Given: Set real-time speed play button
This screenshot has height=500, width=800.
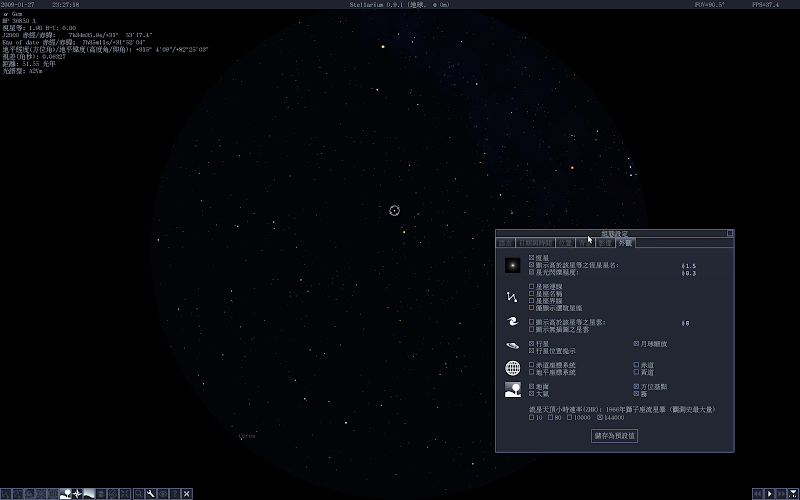Looking at the screenshot, I should 769,494.
